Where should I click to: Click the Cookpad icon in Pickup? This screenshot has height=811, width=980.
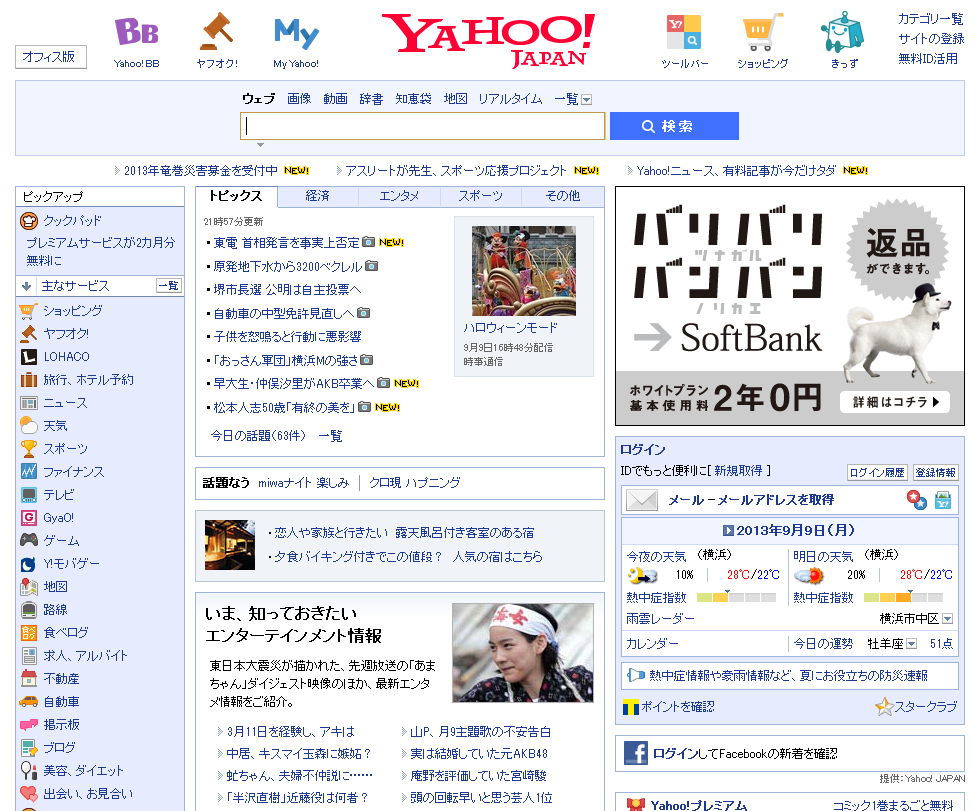[x=29, y=221]
